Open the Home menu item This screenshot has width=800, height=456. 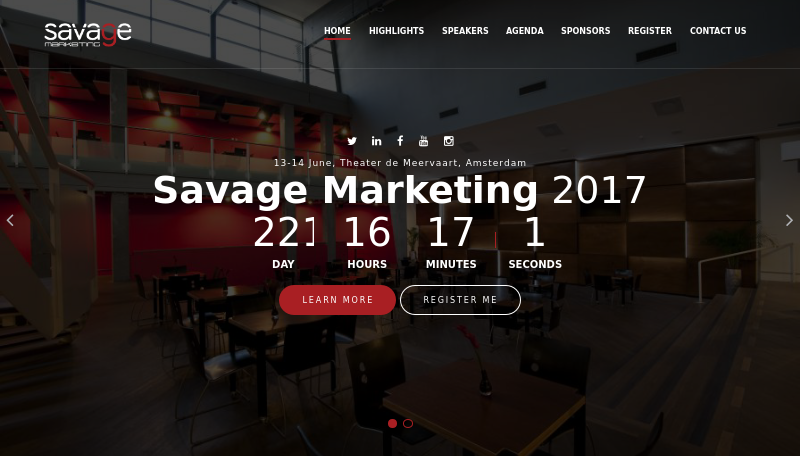[x=337, y=31]
